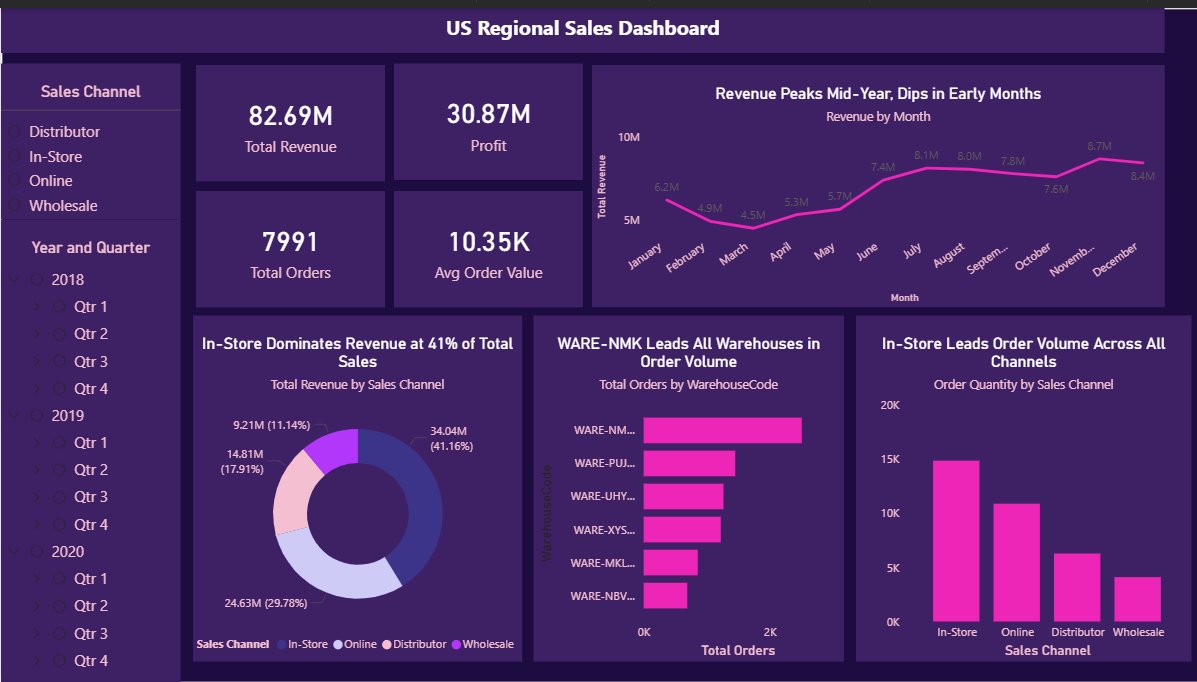Select the WARE-NBV warehouse bar
Image resolution: width=1197 pixels, height=682 pixels.
(665, 596)
